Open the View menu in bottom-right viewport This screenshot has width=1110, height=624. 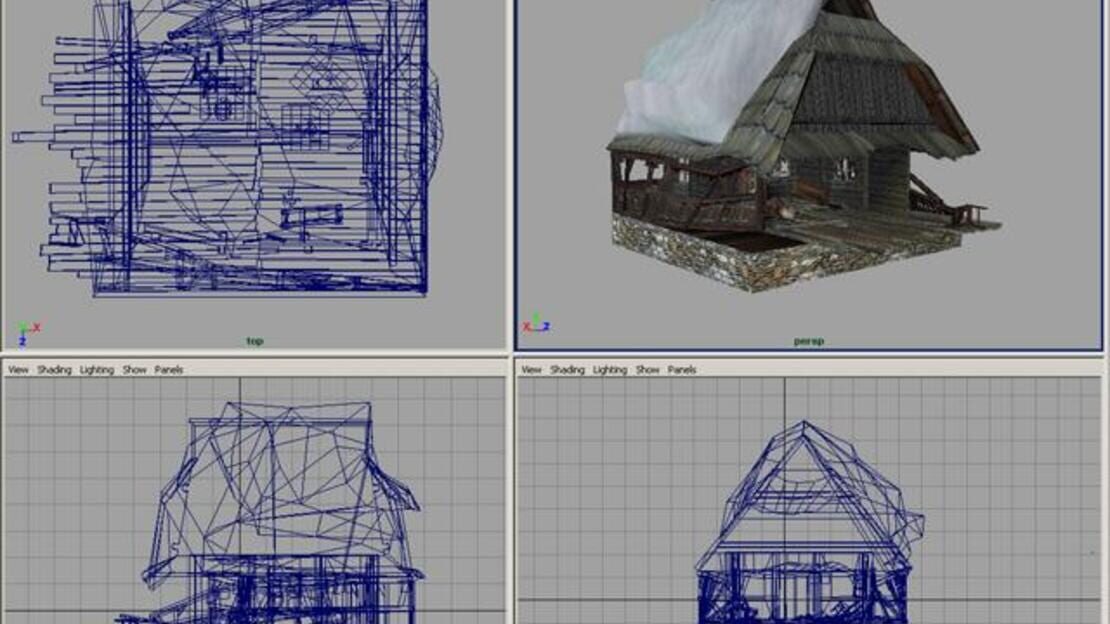click(x=532, y=370)
